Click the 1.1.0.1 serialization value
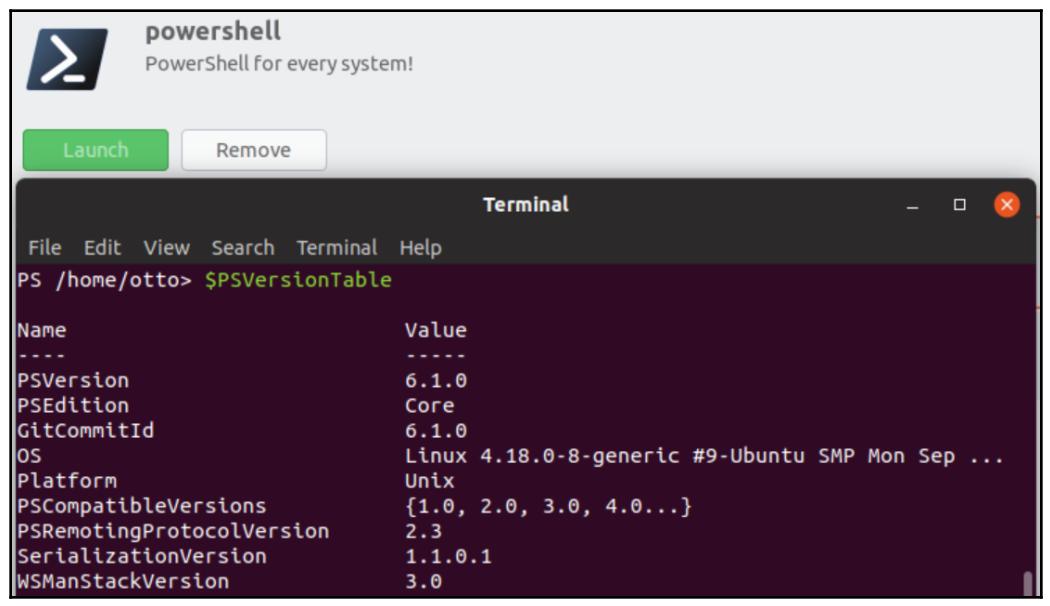This screenshot has width=1050, height=606. coord(448,556)
